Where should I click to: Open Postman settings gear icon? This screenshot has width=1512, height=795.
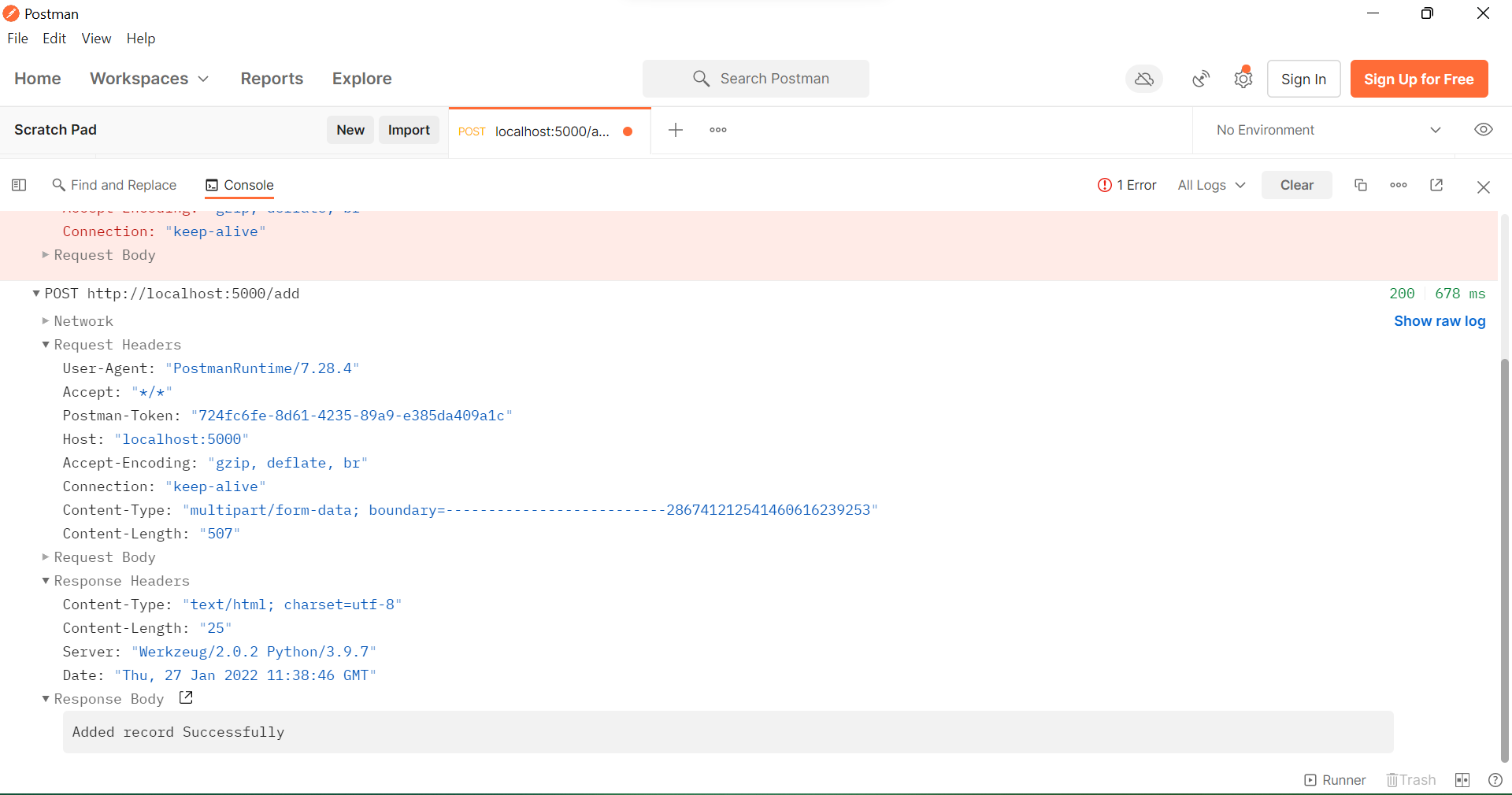click(1243, 79)
